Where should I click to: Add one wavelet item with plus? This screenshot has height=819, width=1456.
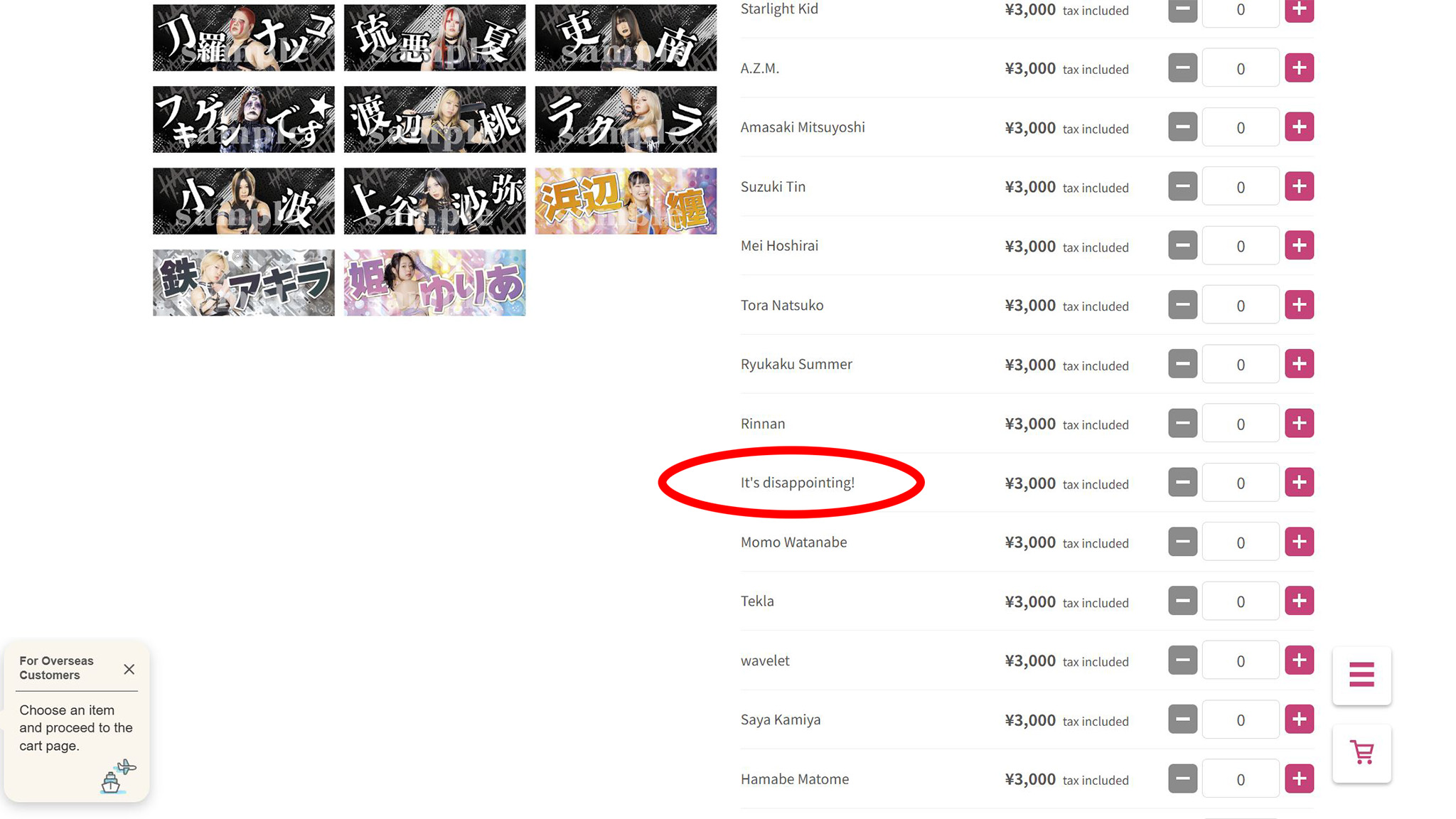[1299, 660]
